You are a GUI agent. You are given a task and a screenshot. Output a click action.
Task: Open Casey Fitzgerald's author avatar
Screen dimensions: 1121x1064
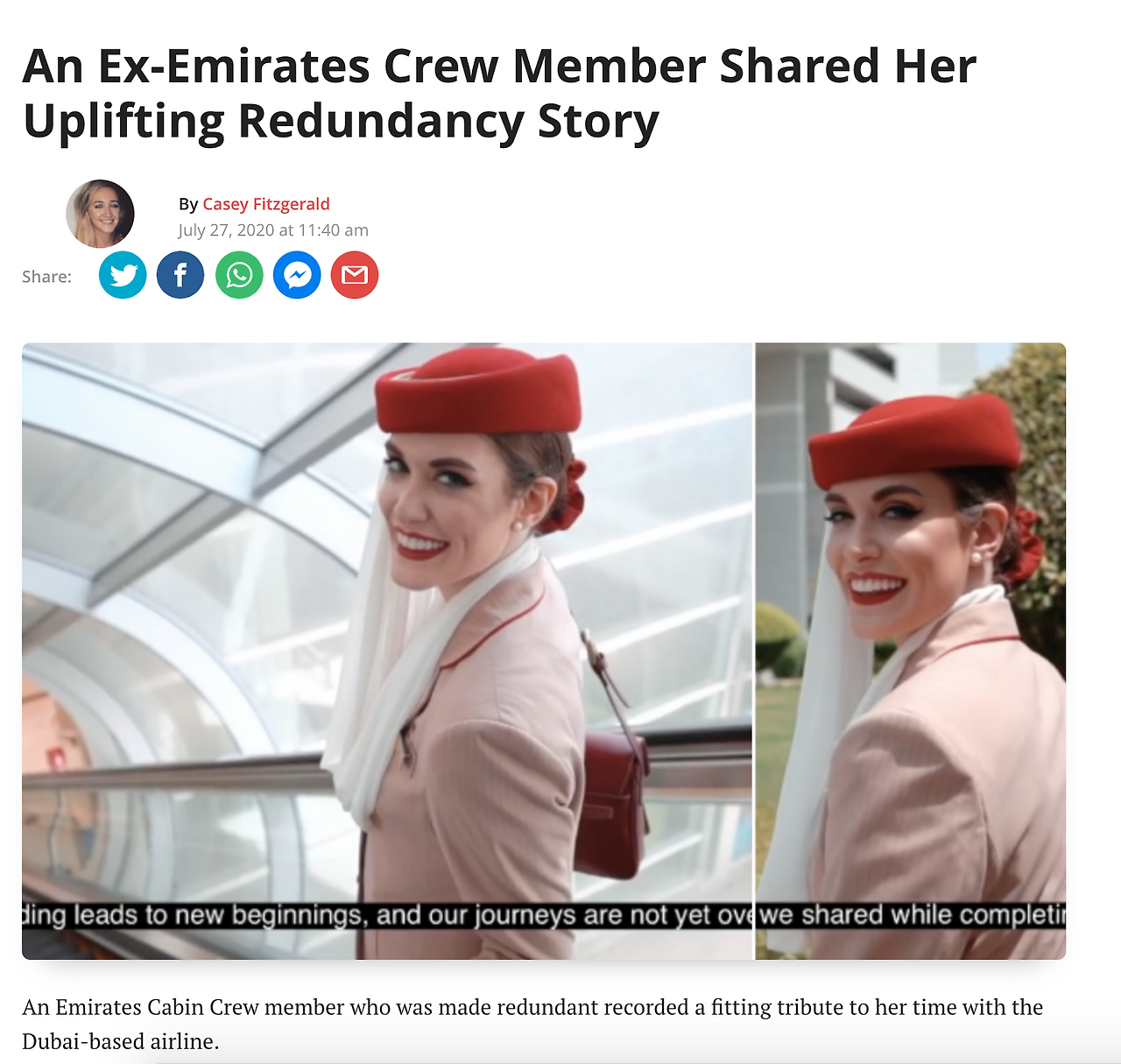(x=100, y=214)
